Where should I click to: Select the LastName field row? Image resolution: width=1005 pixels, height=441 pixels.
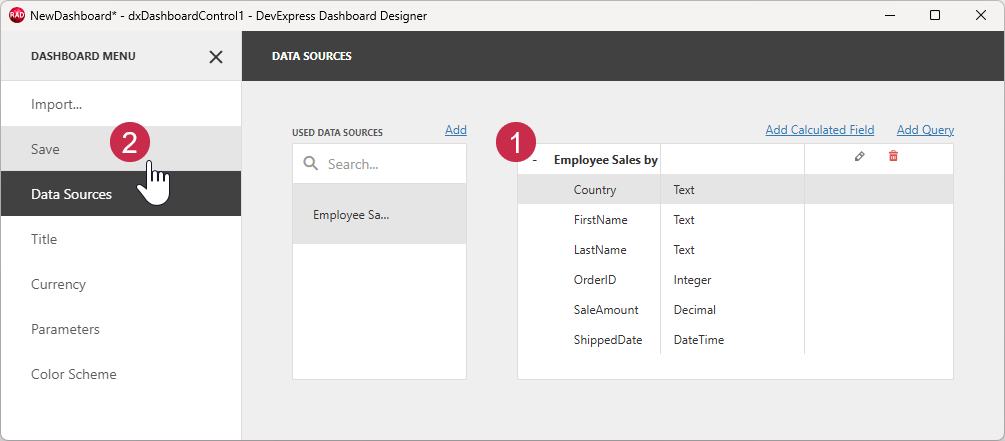(735, 250)
